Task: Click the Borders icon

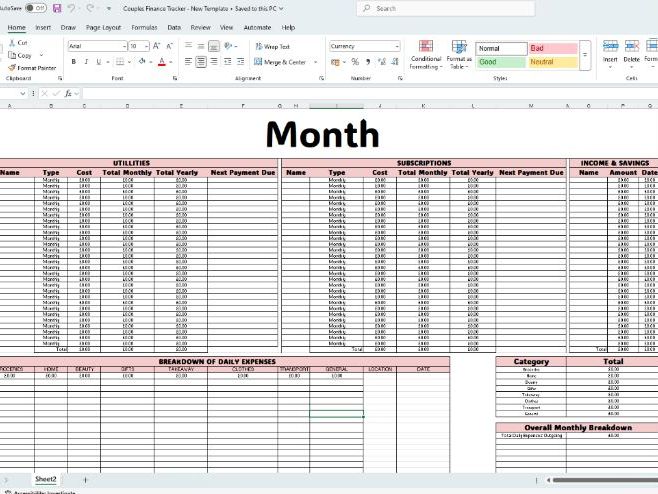Action: click(120, 62)
